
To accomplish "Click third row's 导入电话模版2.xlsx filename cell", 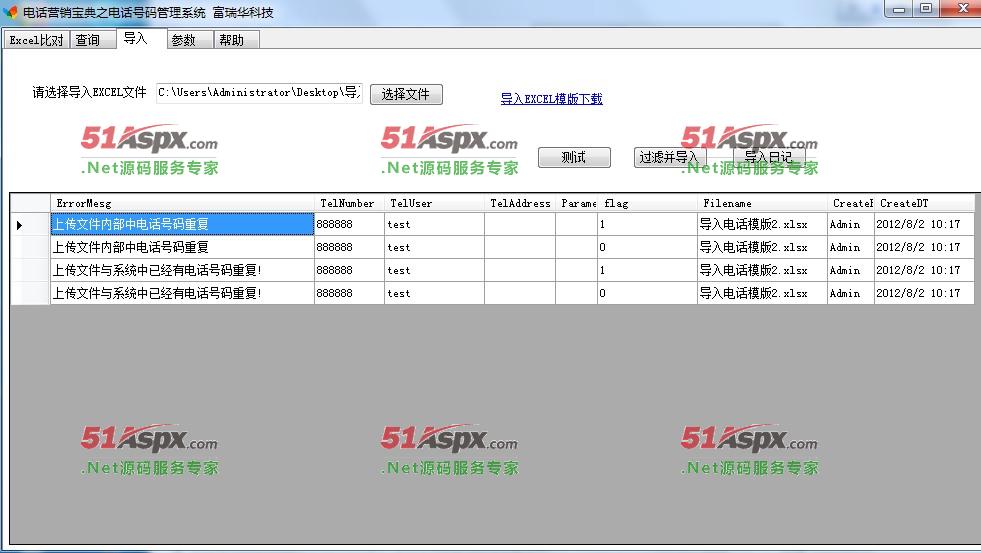I will 762,270.
